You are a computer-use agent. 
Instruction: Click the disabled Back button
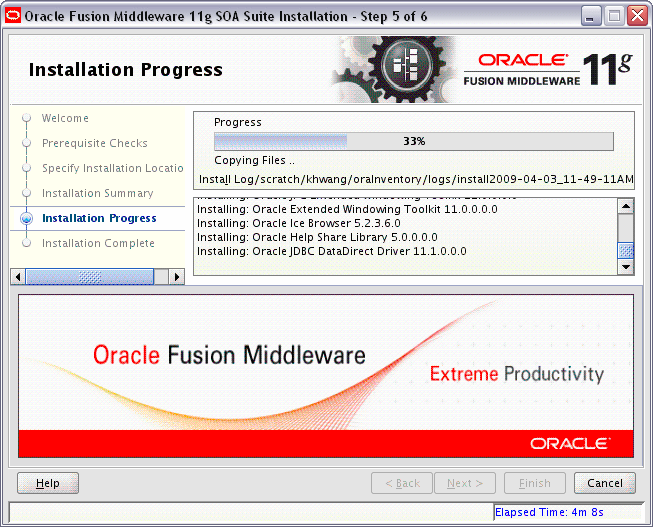[x=402, y=483]
